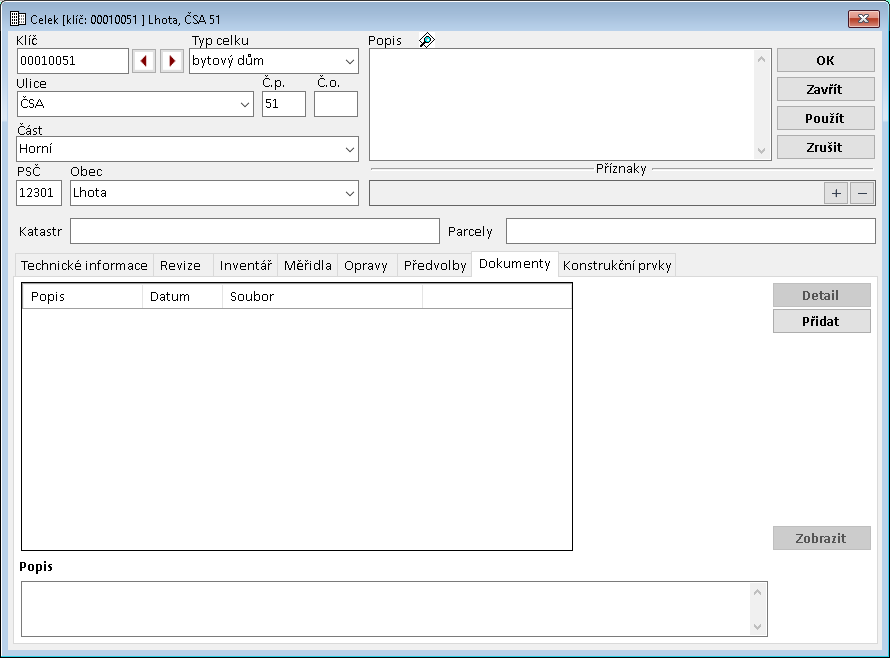
Task: Switch to the Revize tab
Action: click(181, 265)
